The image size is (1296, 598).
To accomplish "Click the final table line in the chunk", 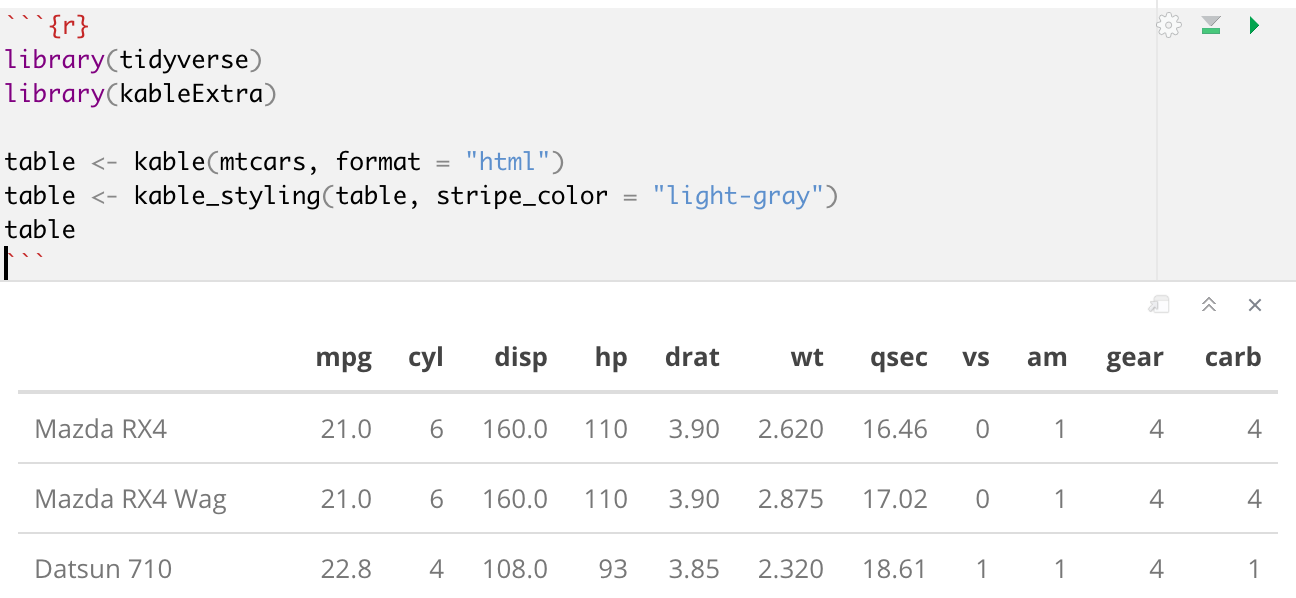I will 38,229.
